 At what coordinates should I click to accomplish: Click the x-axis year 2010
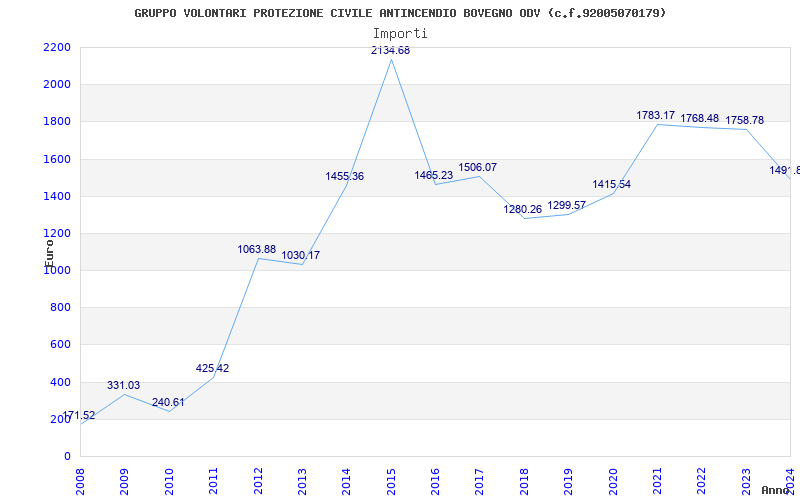click(169, 481)
